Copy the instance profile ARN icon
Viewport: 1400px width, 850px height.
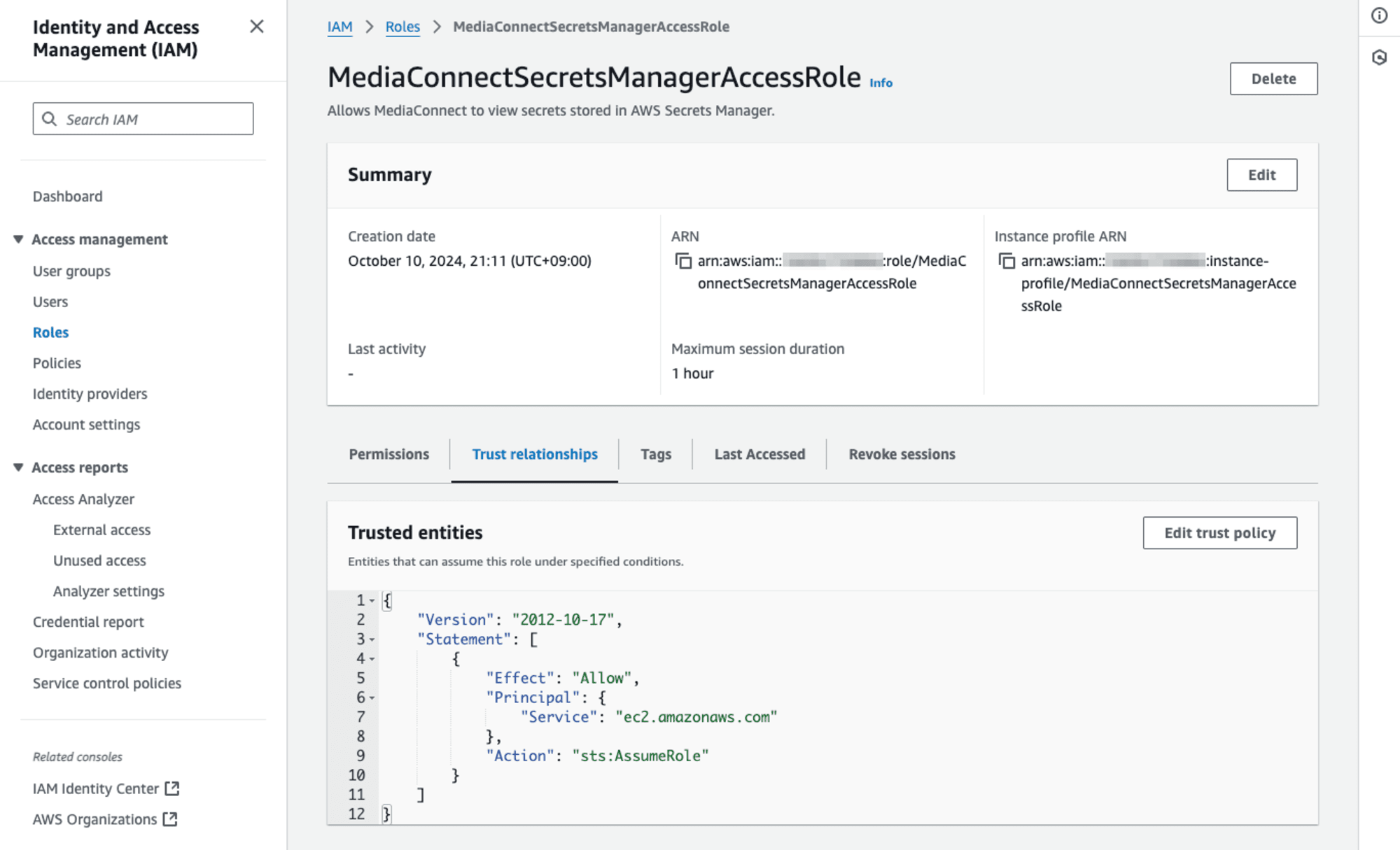(x=1006, y=261)
